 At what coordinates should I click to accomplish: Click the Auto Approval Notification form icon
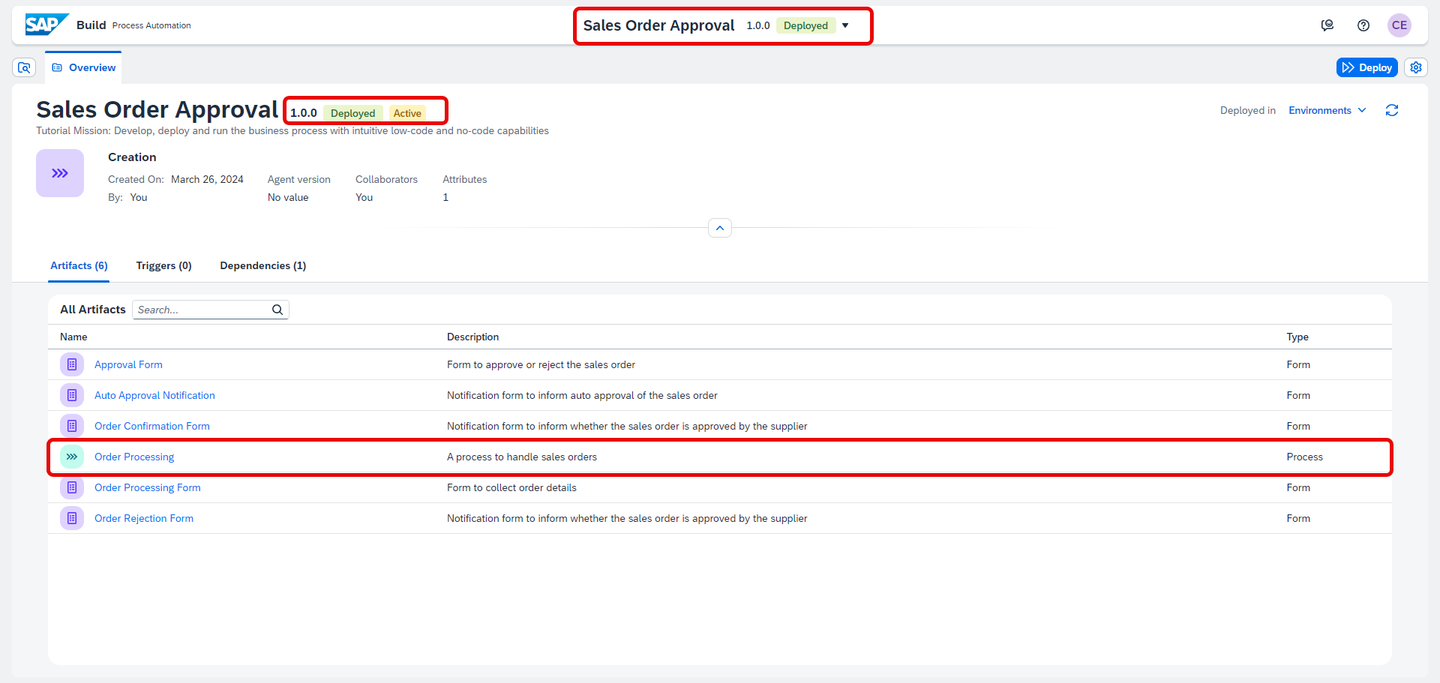72,395
